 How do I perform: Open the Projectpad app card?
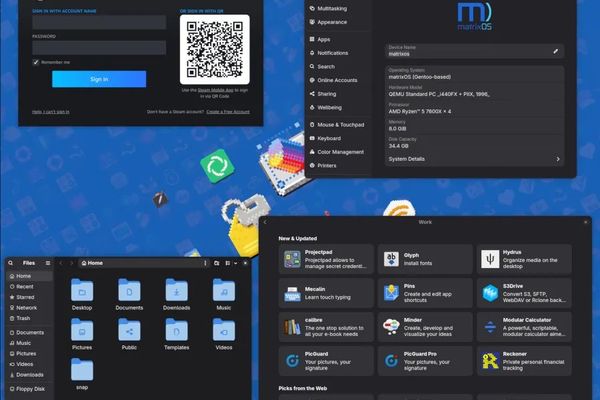coord(326,259)
